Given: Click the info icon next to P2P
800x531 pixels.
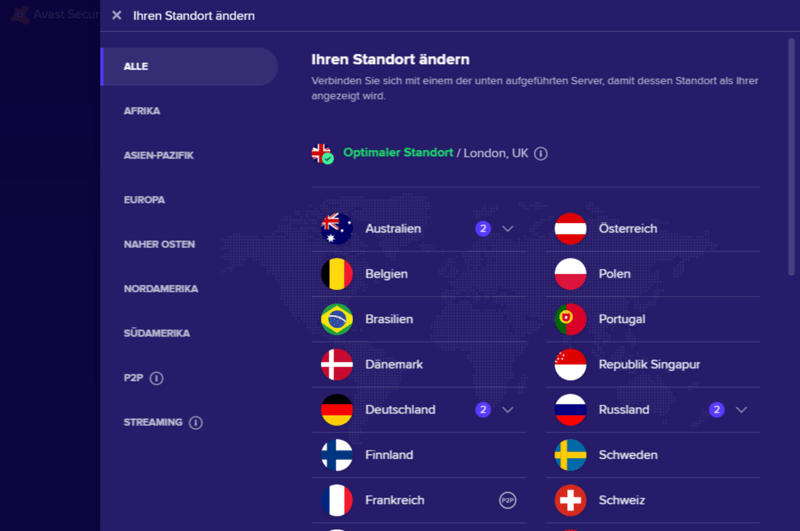Looking at the screenshot, I should tap(157, 378).
